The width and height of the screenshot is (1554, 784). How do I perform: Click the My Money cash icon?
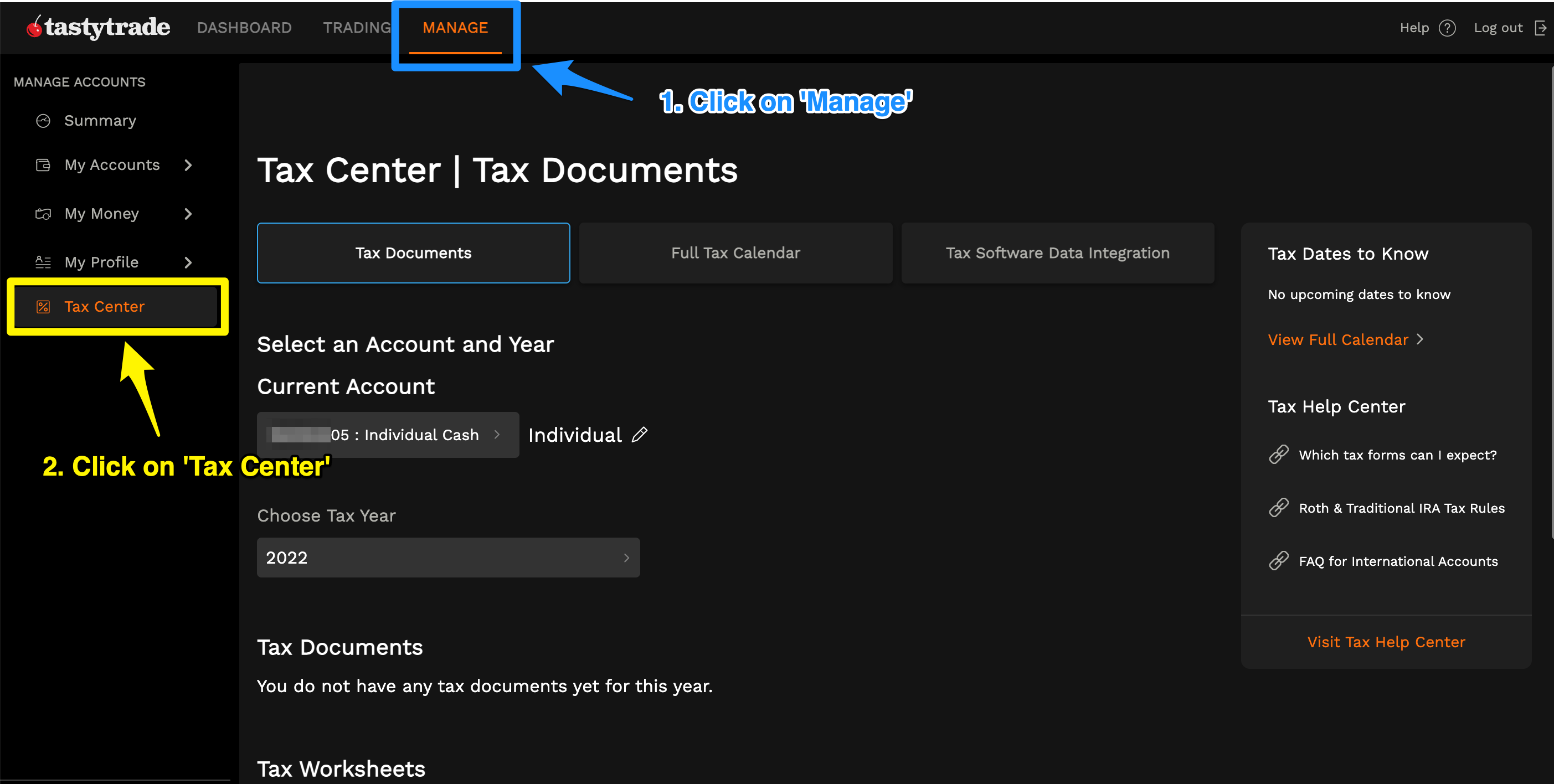click(x=43, y=214)
